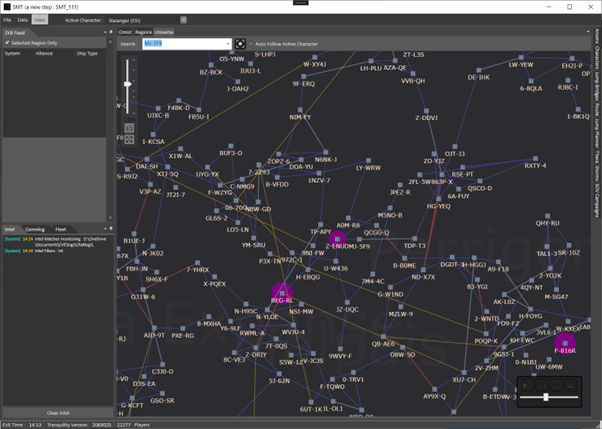Toggle Selected Region Only checkbox

[x=7, y=43]
